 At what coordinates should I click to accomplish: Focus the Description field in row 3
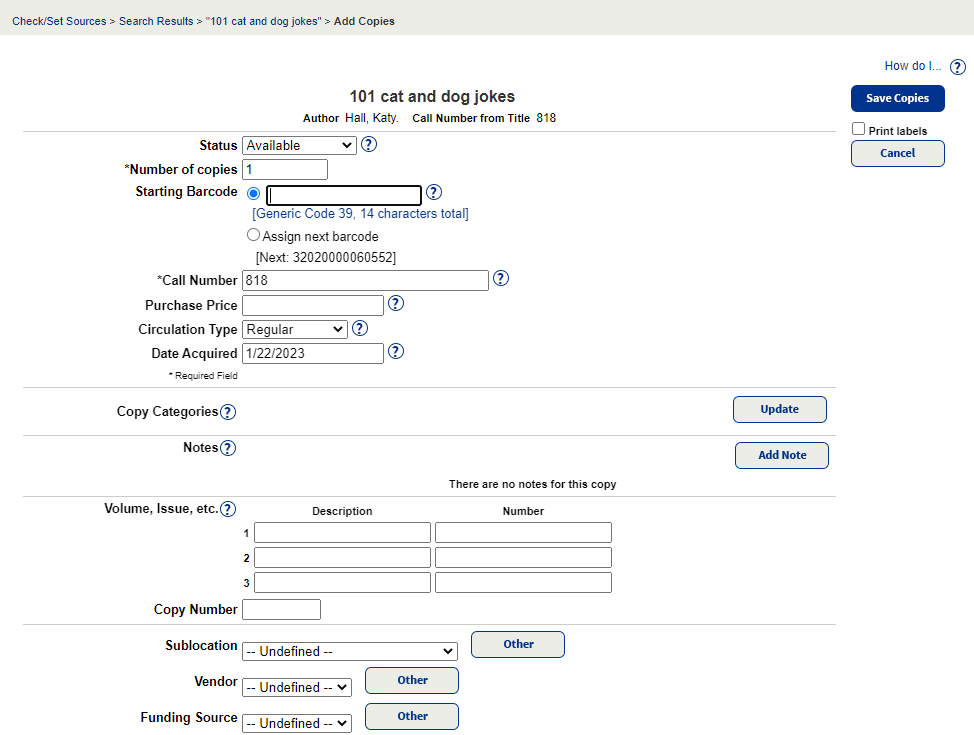pyautogui.click(x=342, y=582)
